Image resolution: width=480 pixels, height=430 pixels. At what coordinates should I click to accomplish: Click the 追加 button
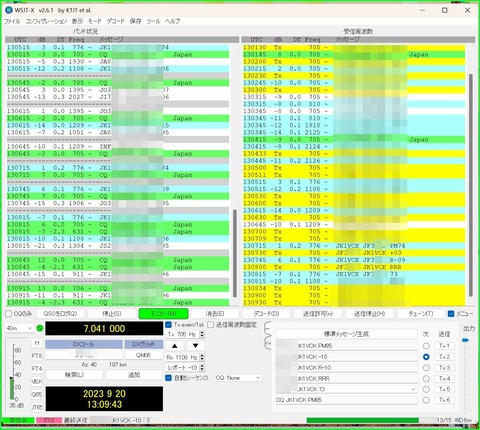[134, 375]
